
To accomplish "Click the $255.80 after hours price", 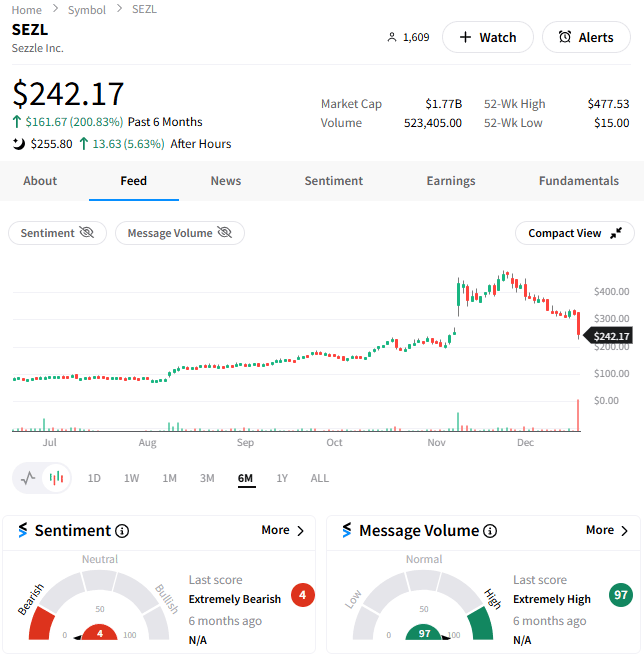I will (51, 144).
